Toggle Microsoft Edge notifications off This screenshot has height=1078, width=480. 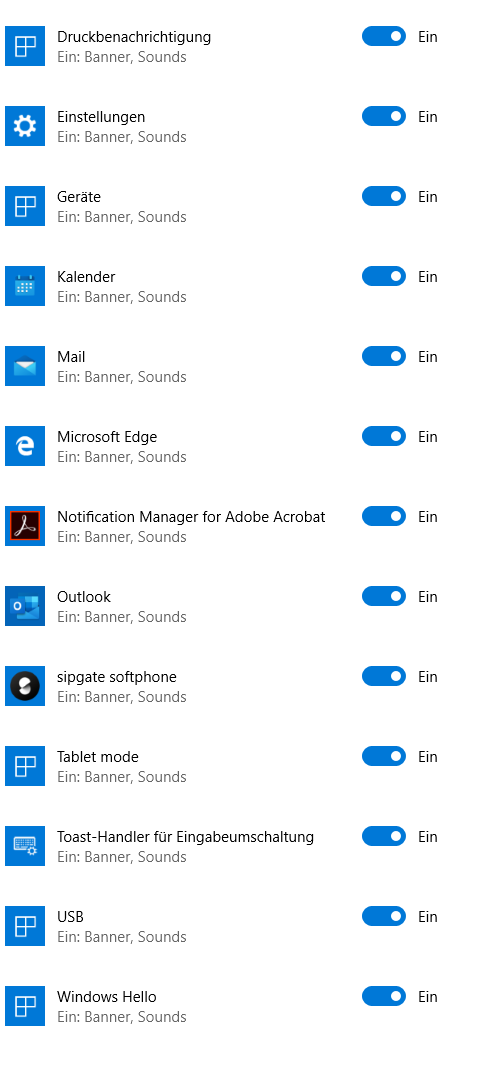384,437
